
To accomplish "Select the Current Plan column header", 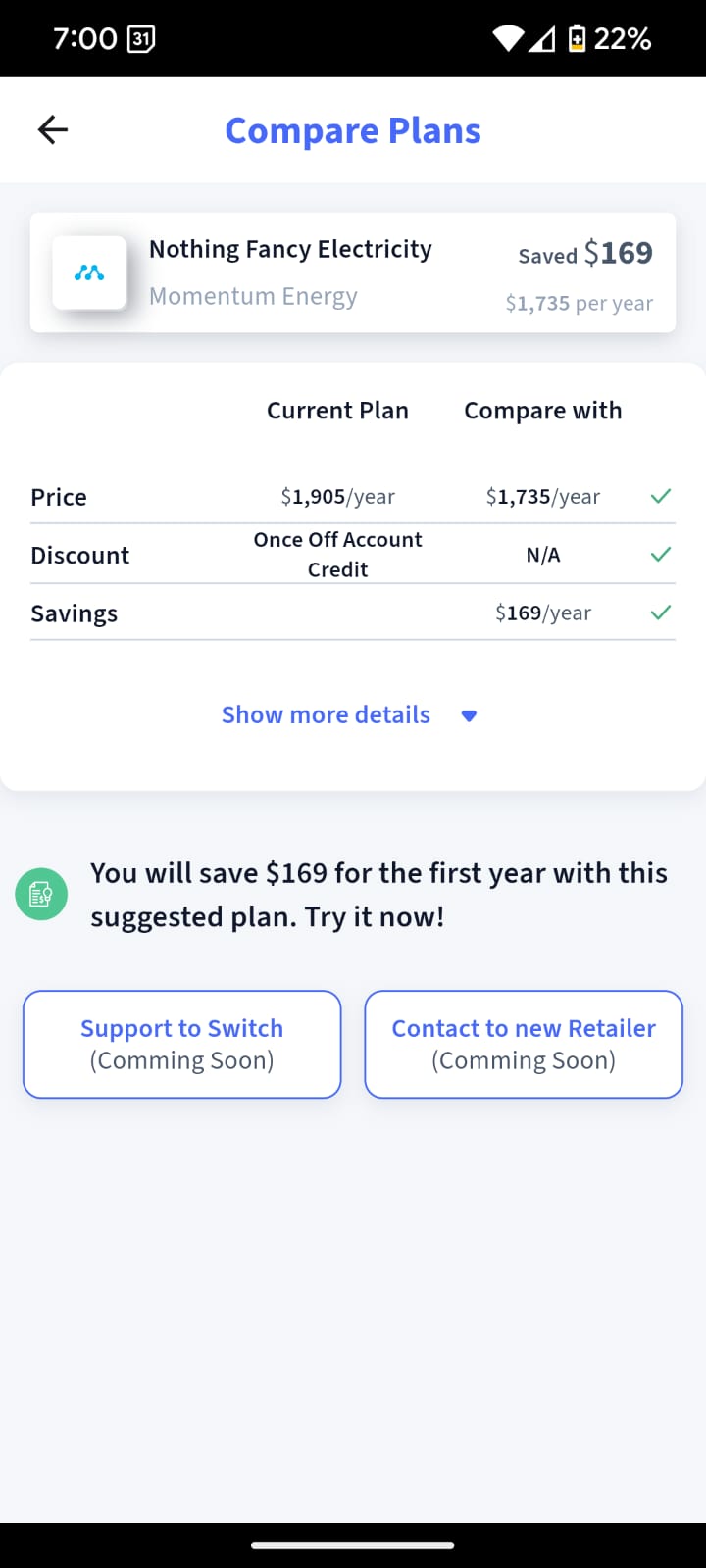I will pyautogui.click(x=337, y=411).
